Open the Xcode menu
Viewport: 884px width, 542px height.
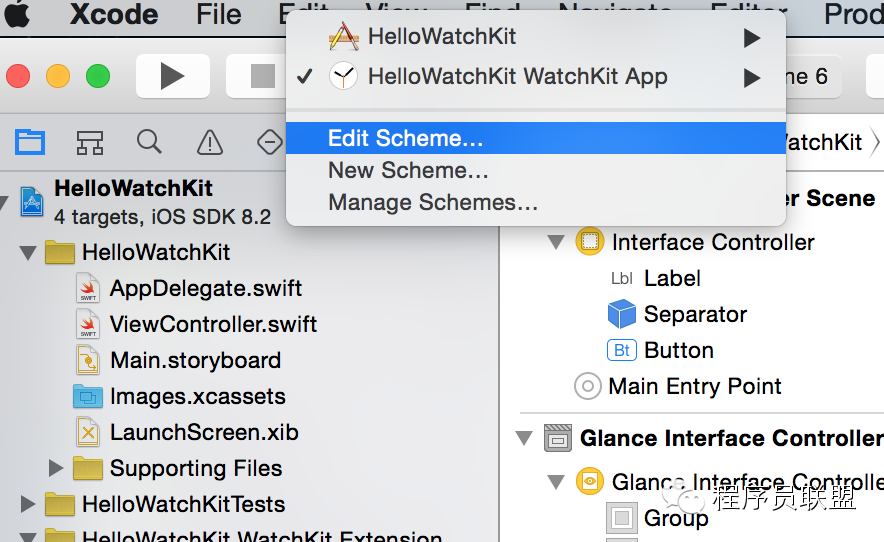(114, 14)
